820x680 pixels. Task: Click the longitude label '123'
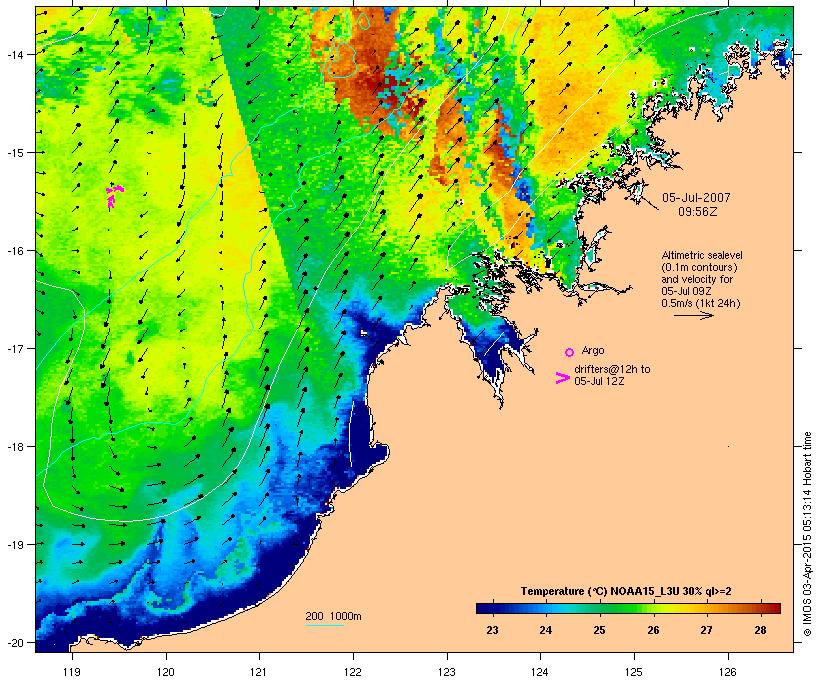pos(447,672)
